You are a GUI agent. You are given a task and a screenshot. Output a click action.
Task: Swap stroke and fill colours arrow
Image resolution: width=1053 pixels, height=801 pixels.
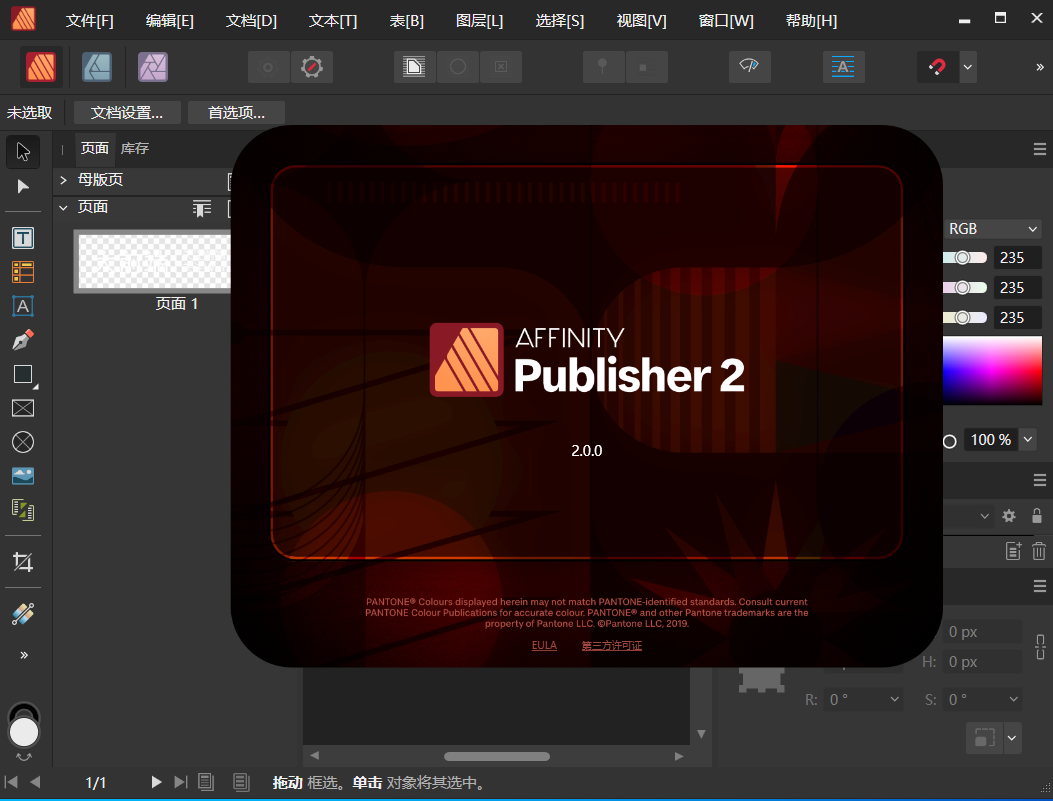tap(24, 757)
